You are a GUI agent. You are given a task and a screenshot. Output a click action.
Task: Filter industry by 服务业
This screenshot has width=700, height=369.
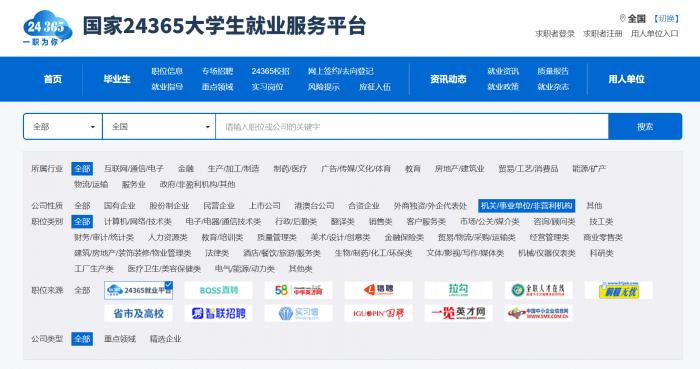click(134, 184)
